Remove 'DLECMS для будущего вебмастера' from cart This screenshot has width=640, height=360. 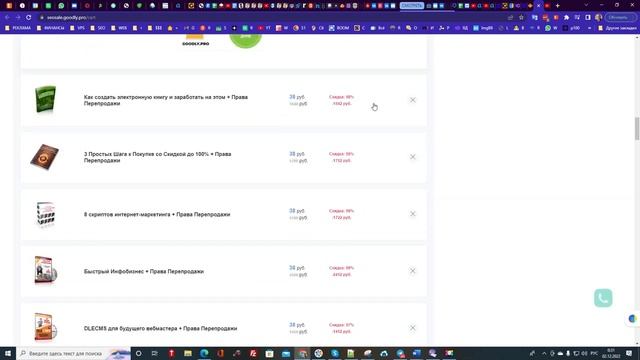(413, 328)
